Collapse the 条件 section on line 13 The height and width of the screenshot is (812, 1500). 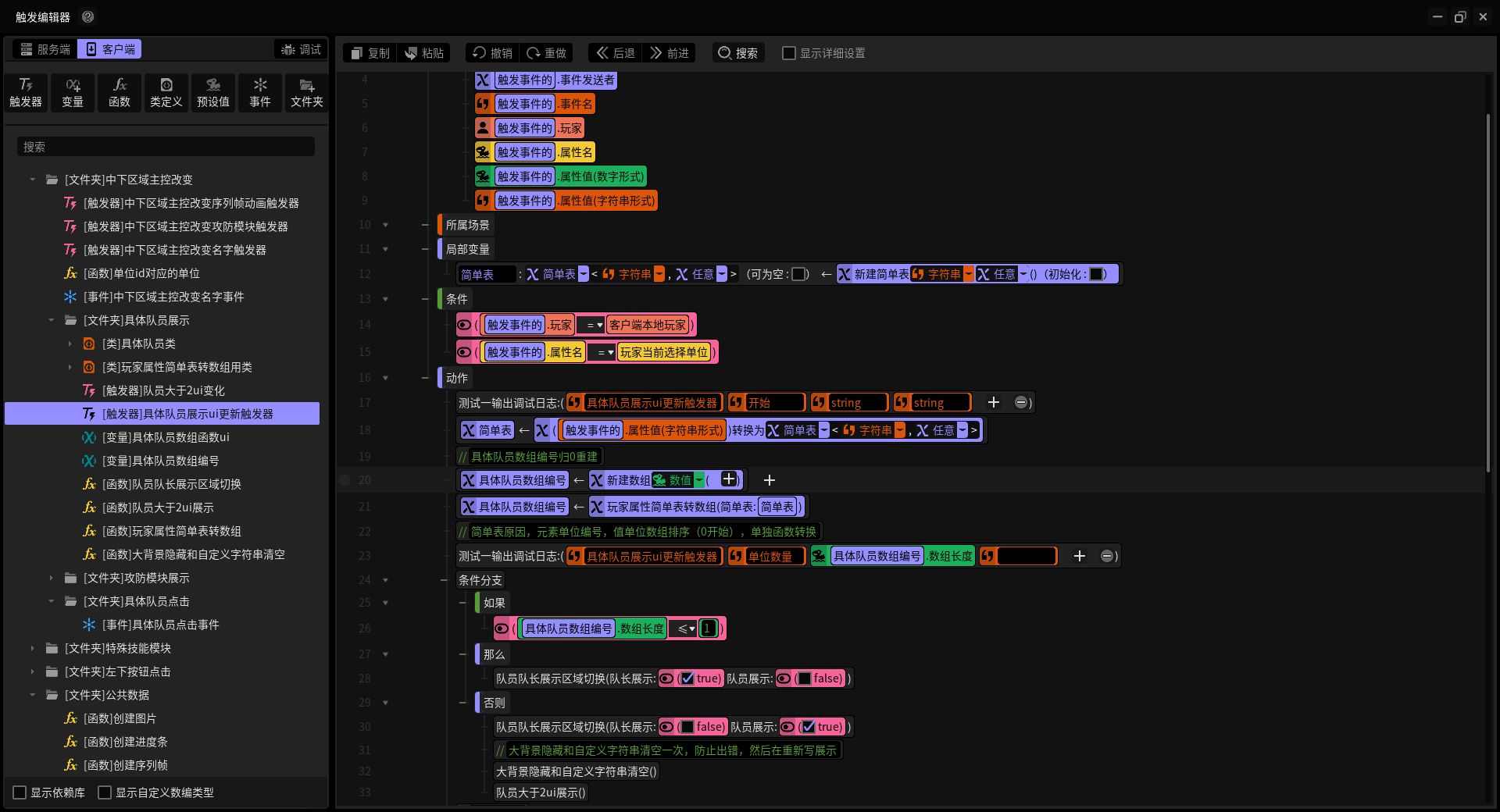click(x=385, y=299)
